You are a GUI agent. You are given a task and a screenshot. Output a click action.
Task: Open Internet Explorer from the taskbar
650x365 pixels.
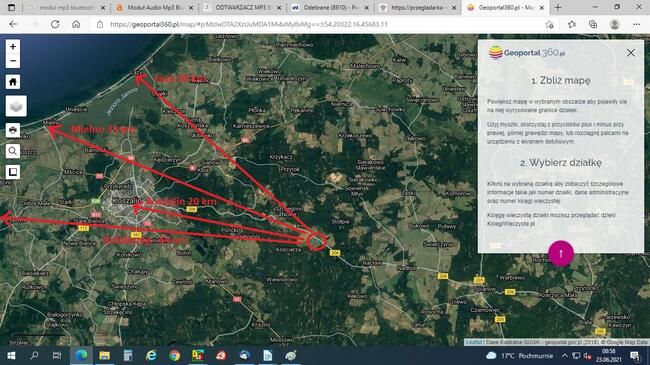(x=151, y=355)
